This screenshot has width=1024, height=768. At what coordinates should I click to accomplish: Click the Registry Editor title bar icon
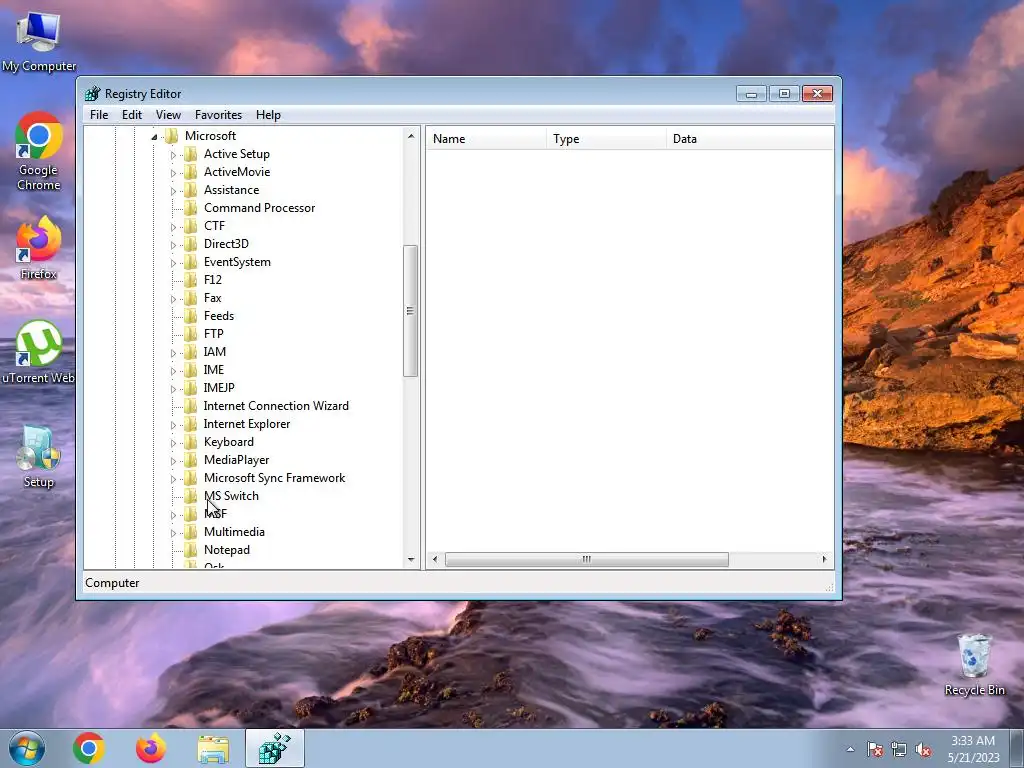click(x=93, y=93)
